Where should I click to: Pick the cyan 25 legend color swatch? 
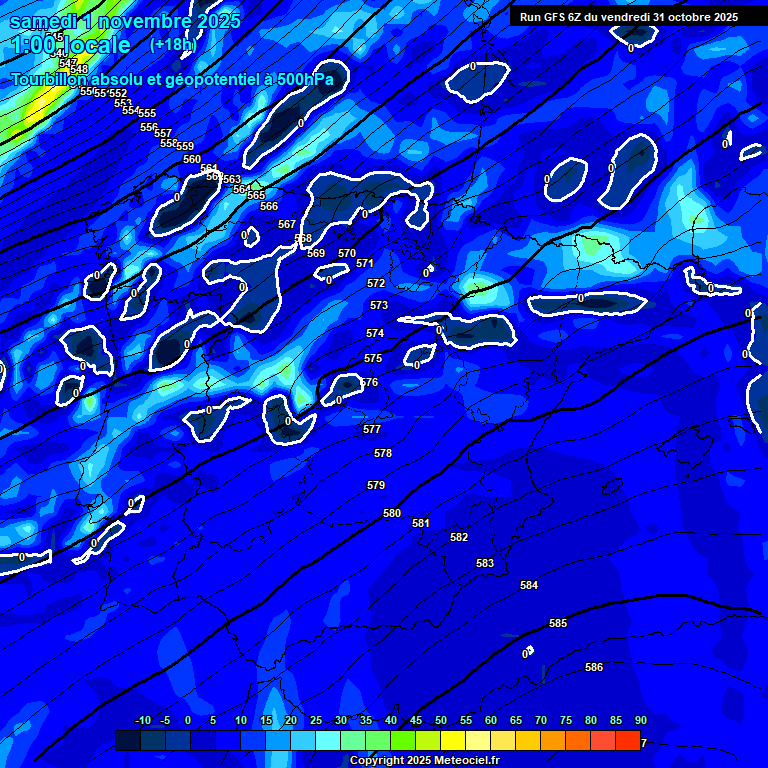click(303, 741)
